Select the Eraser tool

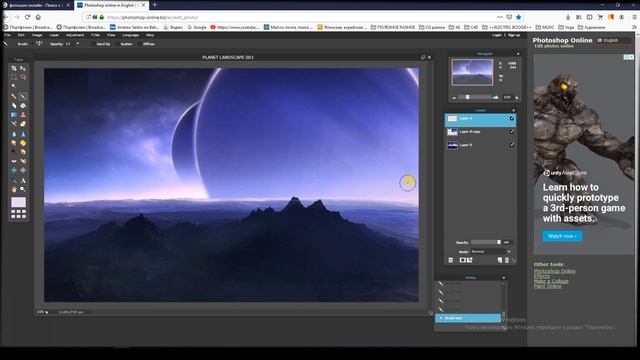(x=14, y=106)
